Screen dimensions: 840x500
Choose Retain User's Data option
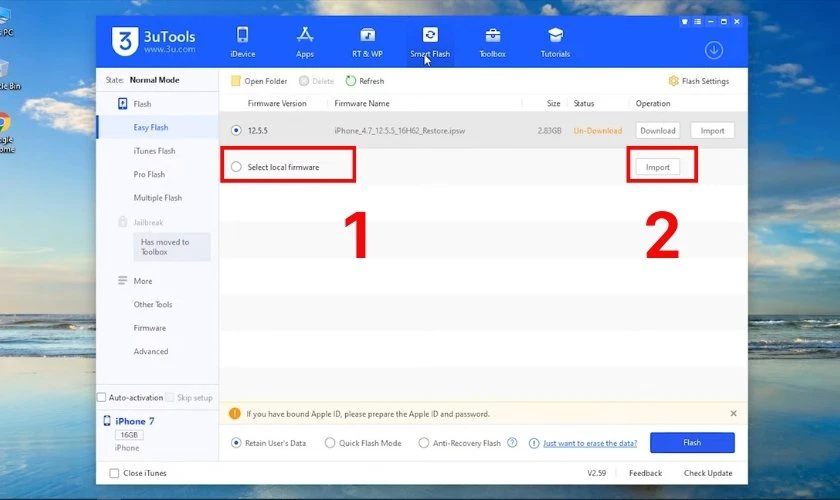pos(236,443)
